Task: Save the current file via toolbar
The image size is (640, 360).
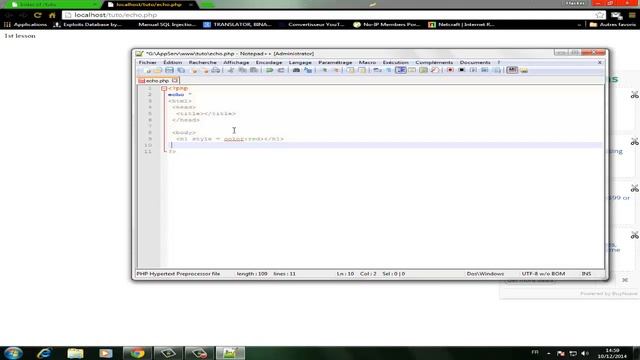Action: click(169, 70)
